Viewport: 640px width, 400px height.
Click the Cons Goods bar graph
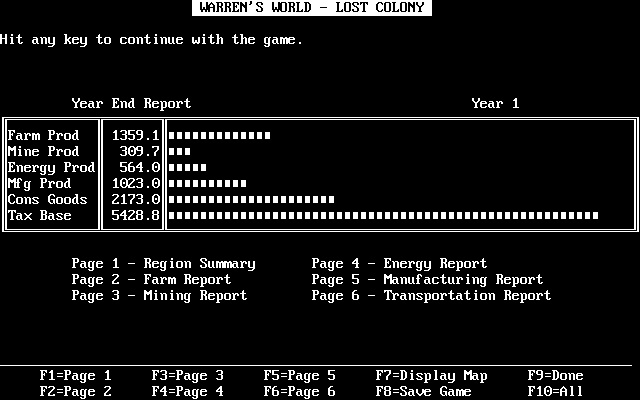(x=251, y=200)
